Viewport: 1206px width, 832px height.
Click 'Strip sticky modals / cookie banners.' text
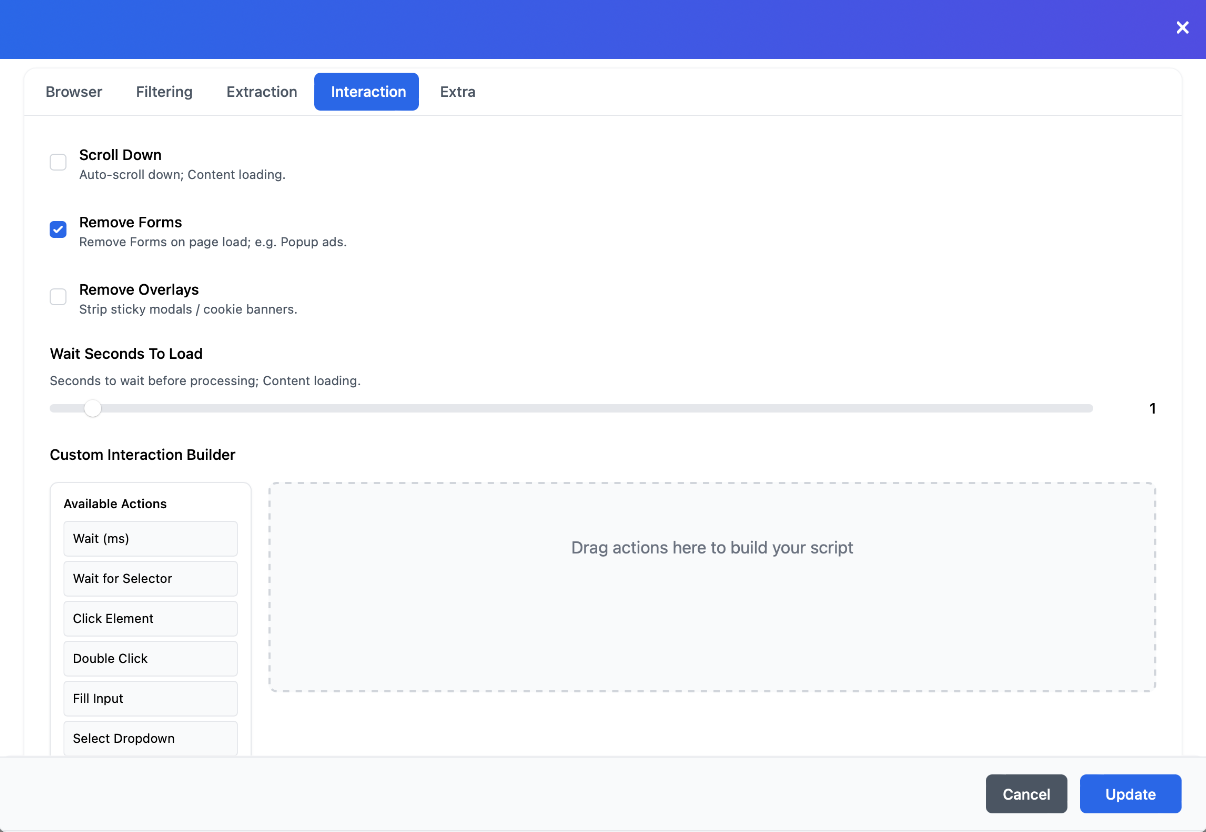[x=188, y=310]
